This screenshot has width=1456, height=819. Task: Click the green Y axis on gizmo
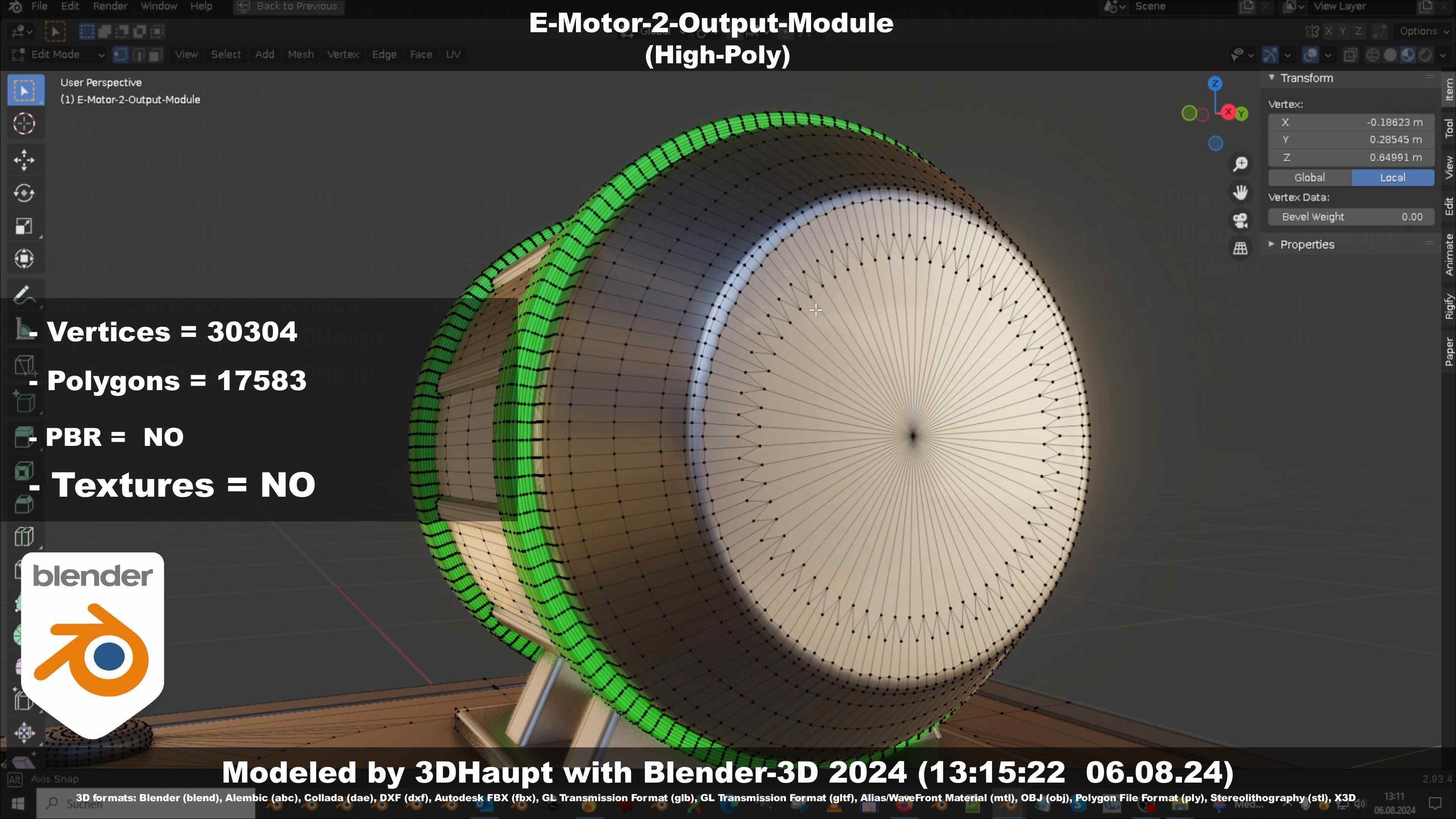(x=1241, y=114)
